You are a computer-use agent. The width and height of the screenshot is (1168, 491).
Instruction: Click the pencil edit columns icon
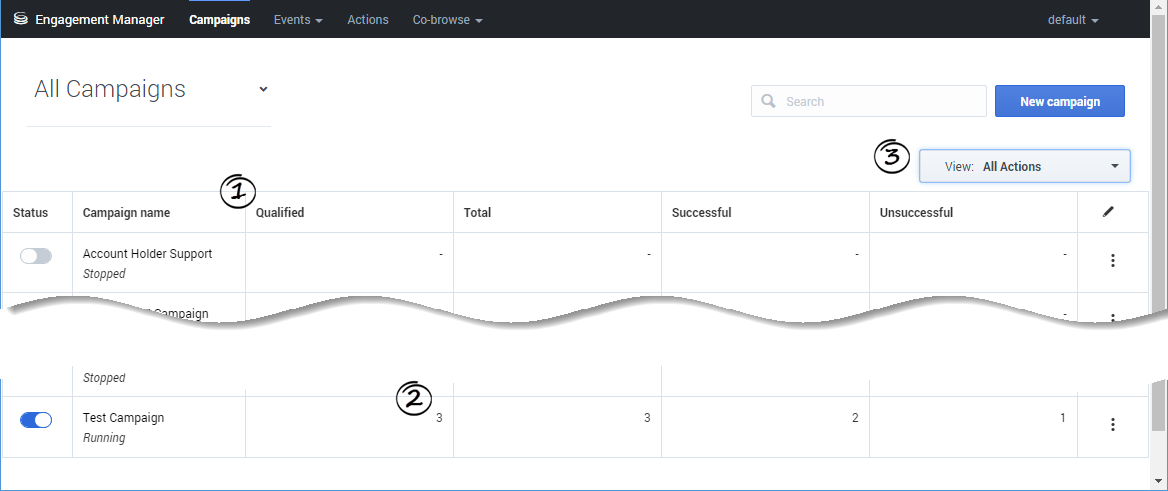coord(1108,212)
